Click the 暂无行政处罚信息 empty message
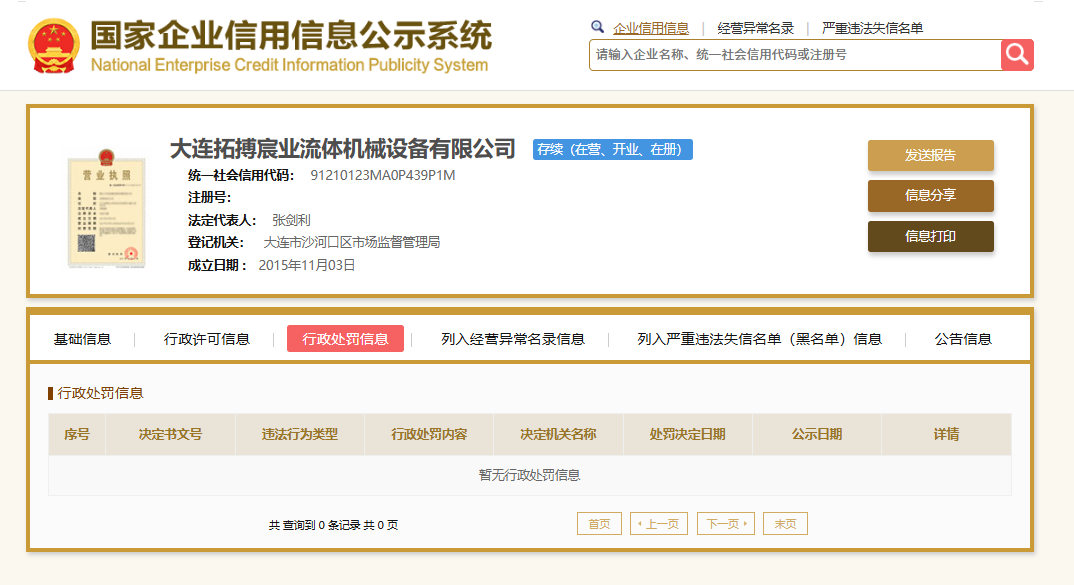The width and height of the screenshot is (1074, 585). pyautogui.click(x=529, y=475)
